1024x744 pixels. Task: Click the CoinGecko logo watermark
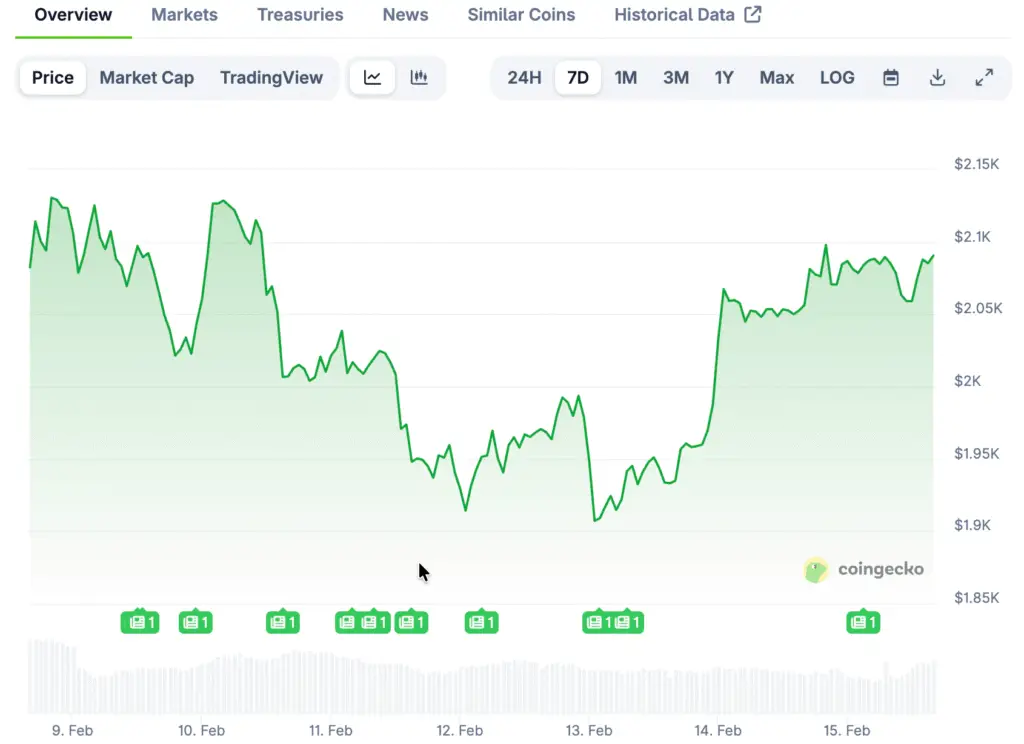point(864,570)
